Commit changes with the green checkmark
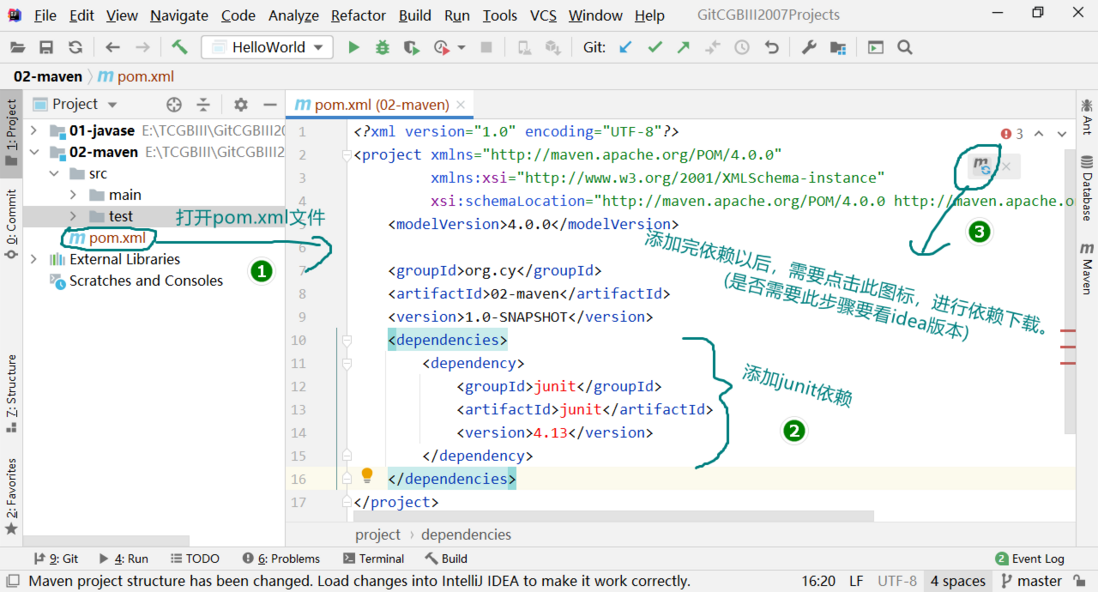Screen dimensions: 1098x592 click(655, 47)
